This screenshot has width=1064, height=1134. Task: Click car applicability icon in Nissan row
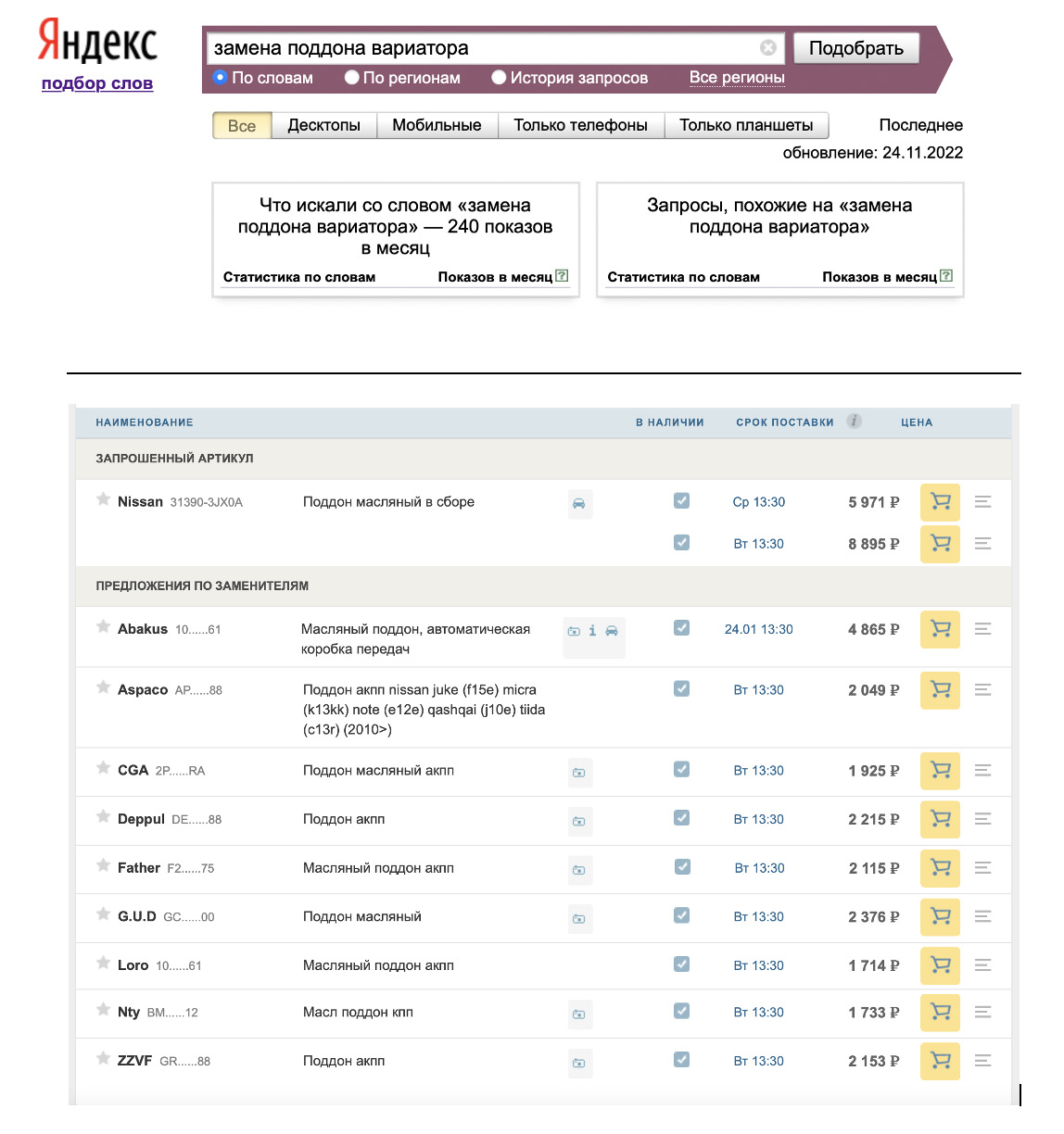pos(579,503)
